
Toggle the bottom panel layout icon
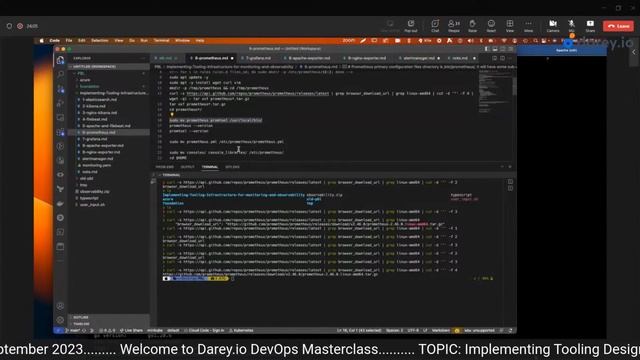pos(495,49)
